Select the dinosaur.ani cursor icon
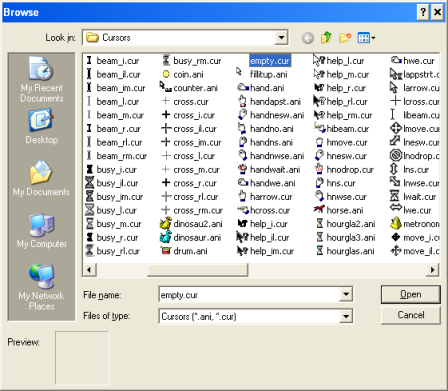 click(166, 237)
